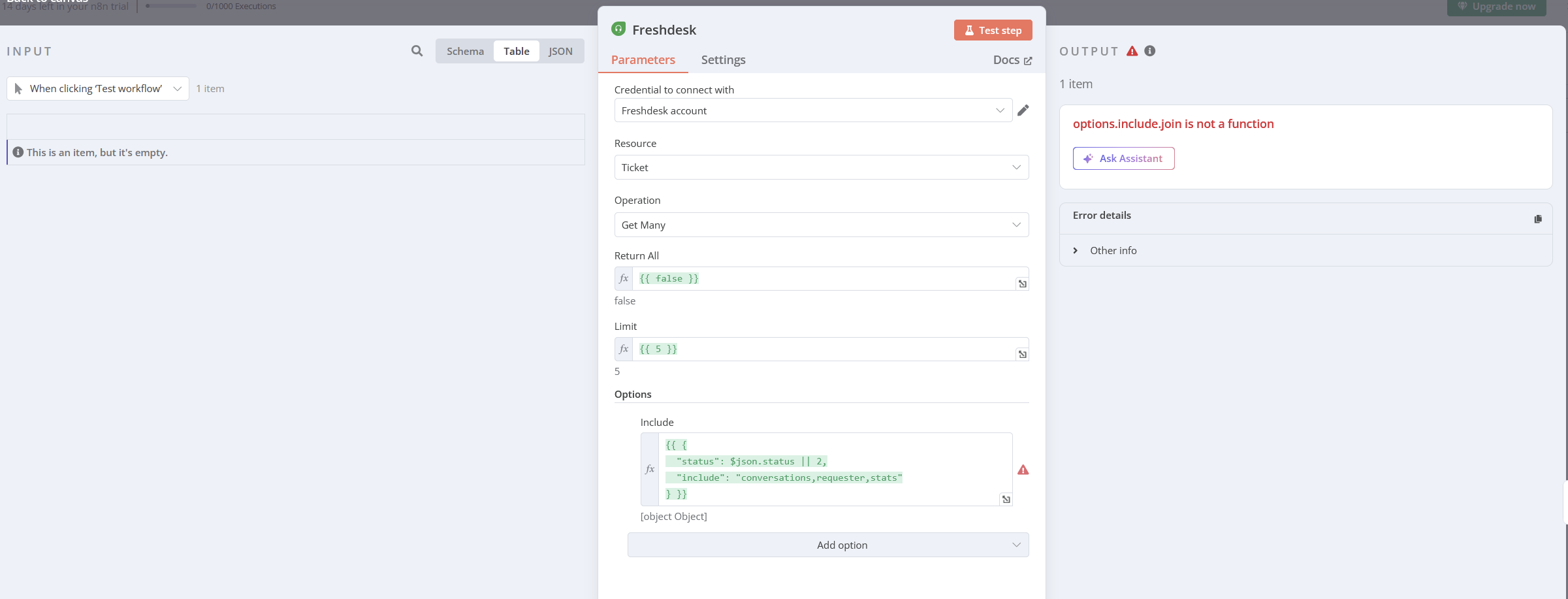The width and height of the screenshot is (1568, 599).
Task: Toggle expression mode for the Include option
Action: tap(649, 469)
